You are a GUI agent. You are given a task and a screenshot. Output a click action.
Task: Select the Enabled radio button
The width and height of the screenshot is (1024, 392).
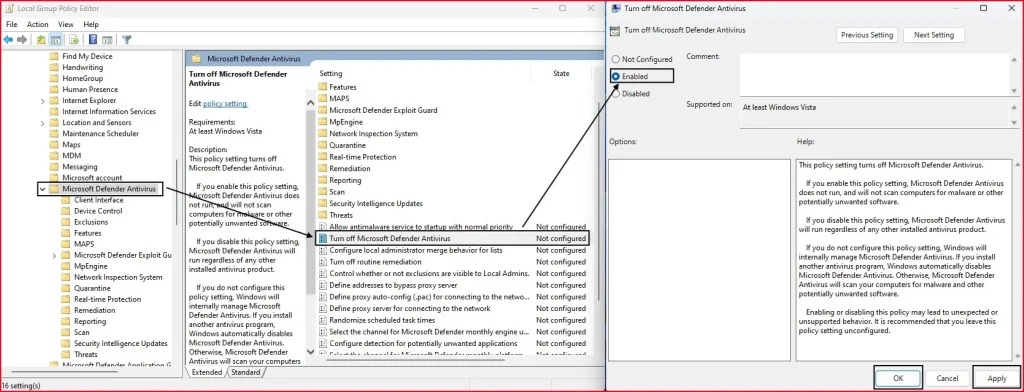coord(615,76)
